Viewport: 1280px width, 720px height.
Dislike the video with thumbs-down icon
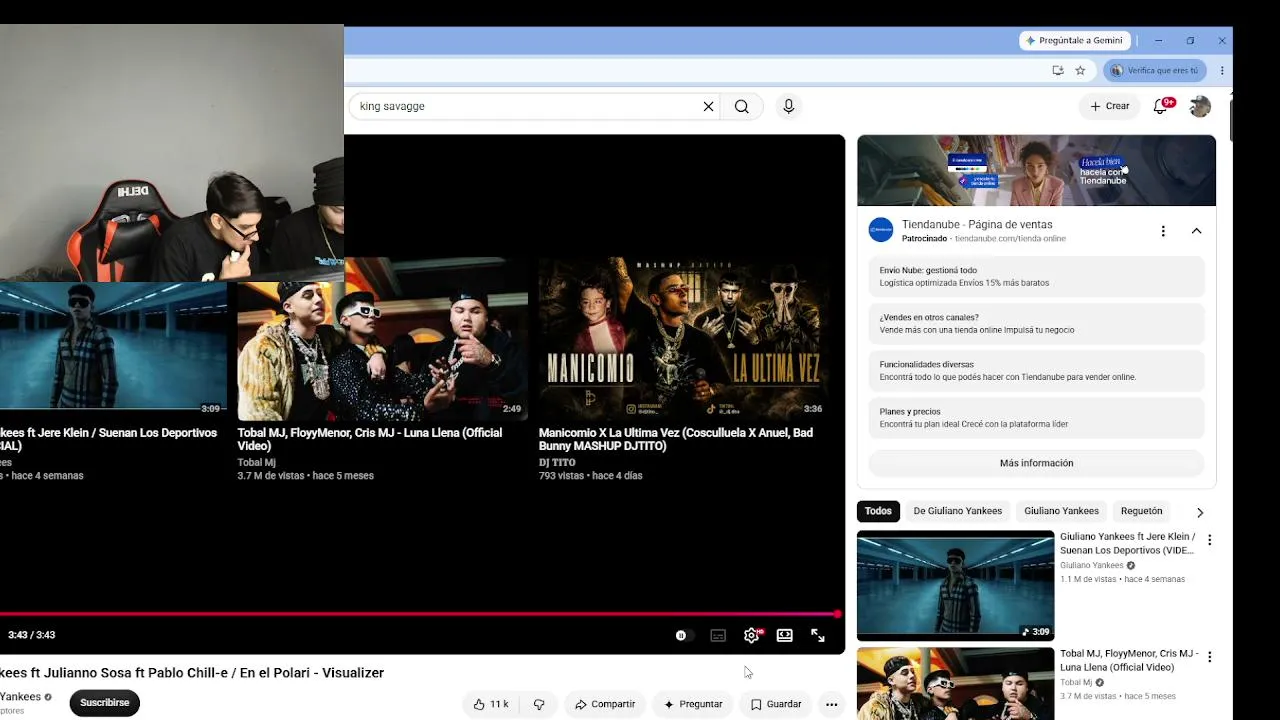coord(539,704)
